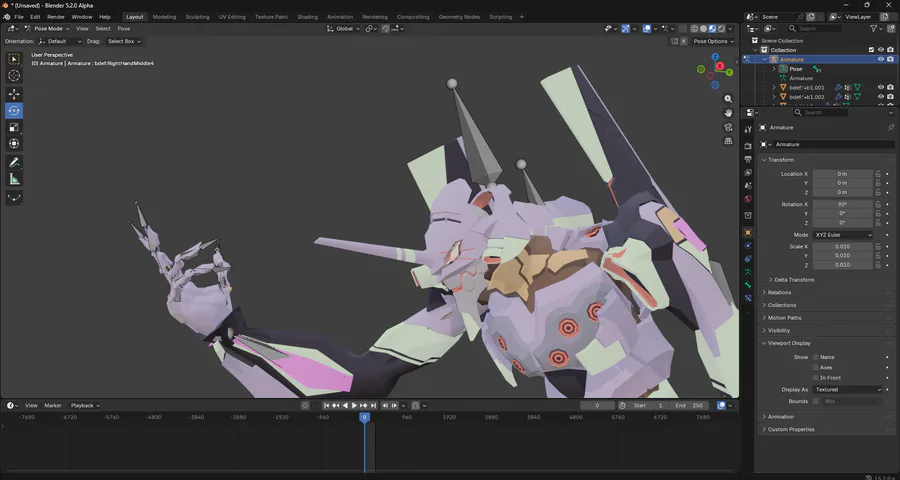Switch to the Animation workspace tab

pyautogui.click(x=340, y=17)
